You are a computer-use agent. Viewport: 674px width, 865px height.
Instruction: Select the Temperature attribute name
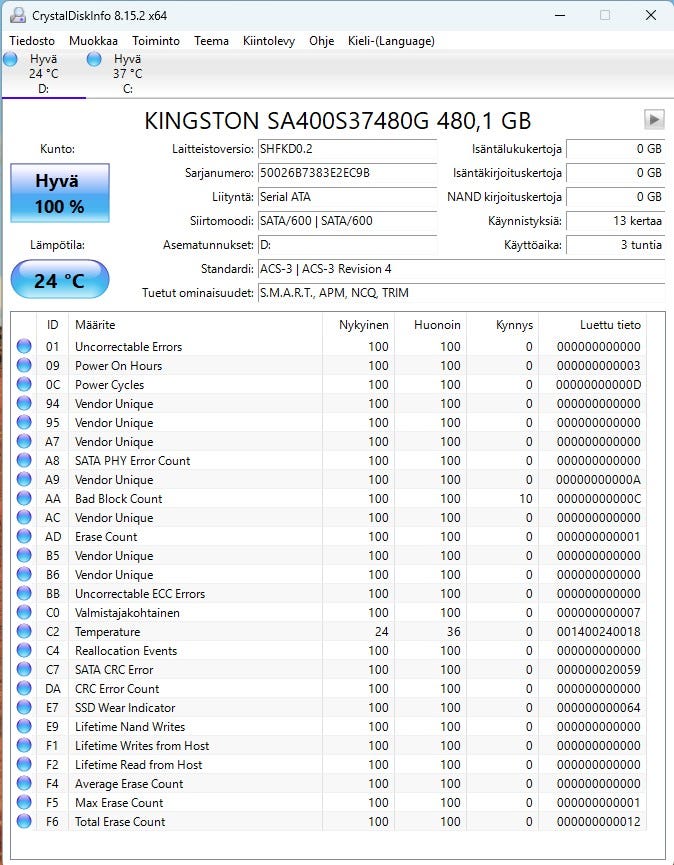(x=108, y=632)
